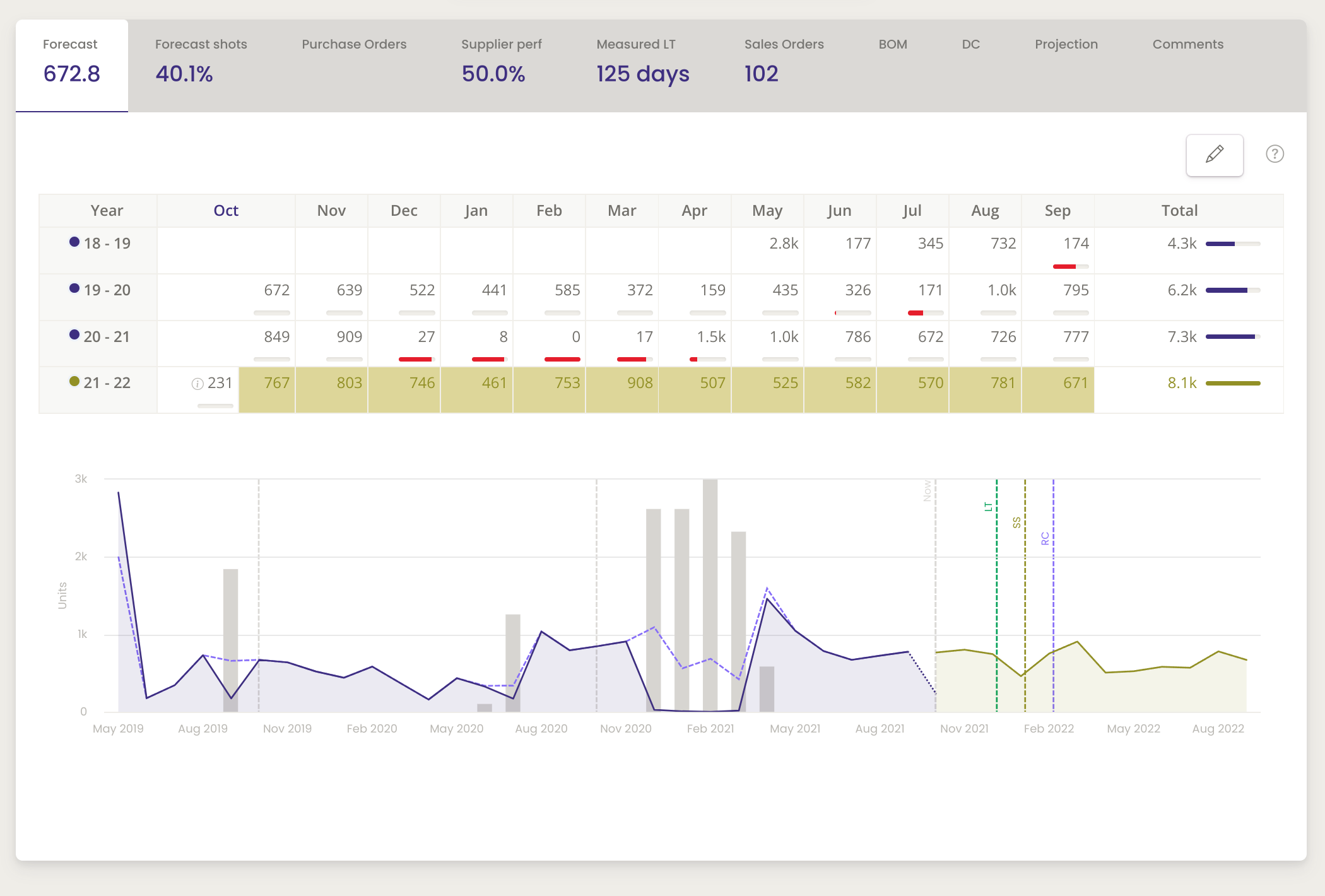Click the 8.1k total progress bar
The image size is (1325, 896).
pos(1232,384)
